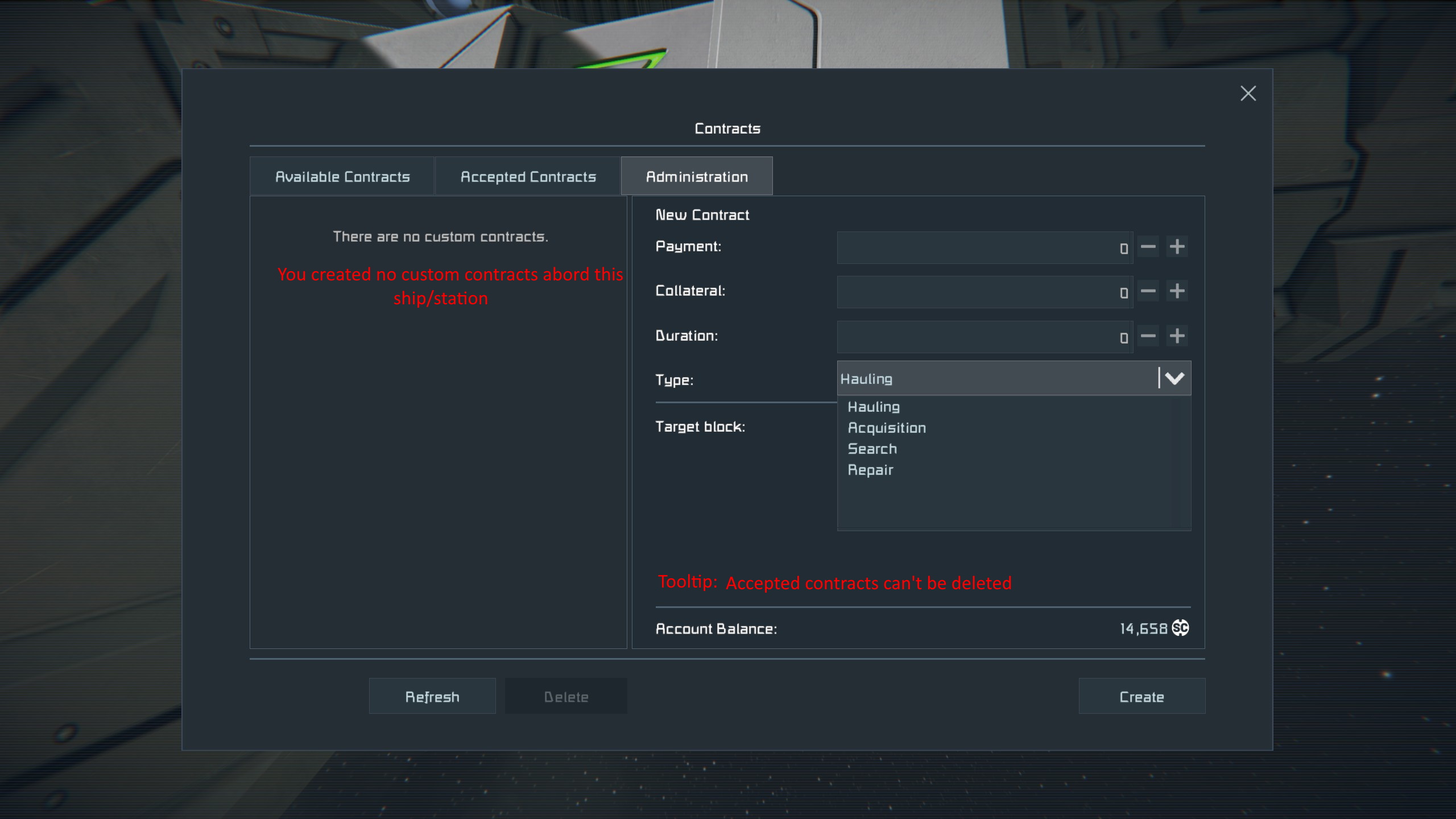The height and width of the screenshot is (819, 1456).
Task: Increase Collateral with the plus icon
Action: point(1177,291)
